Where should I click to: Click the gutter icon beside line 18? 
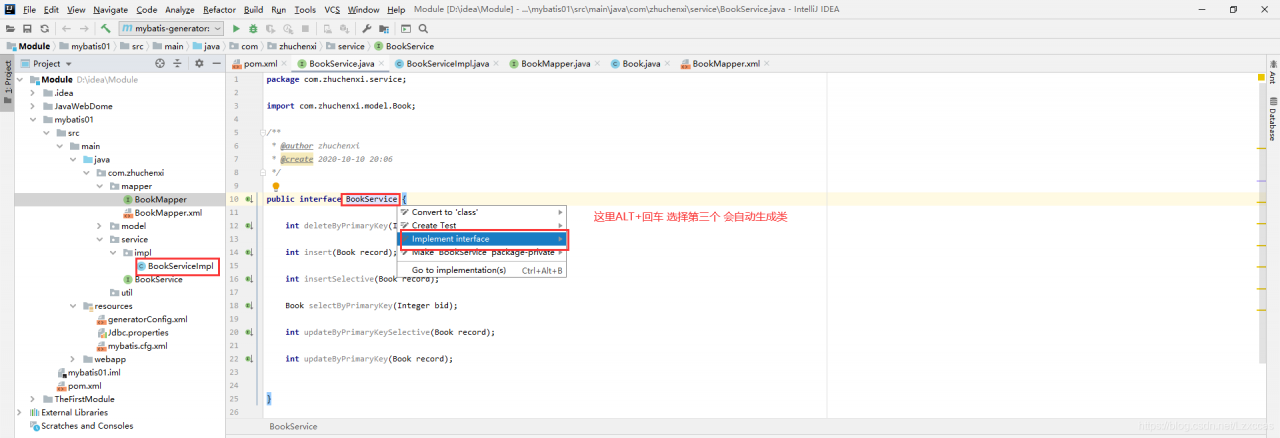249,305
